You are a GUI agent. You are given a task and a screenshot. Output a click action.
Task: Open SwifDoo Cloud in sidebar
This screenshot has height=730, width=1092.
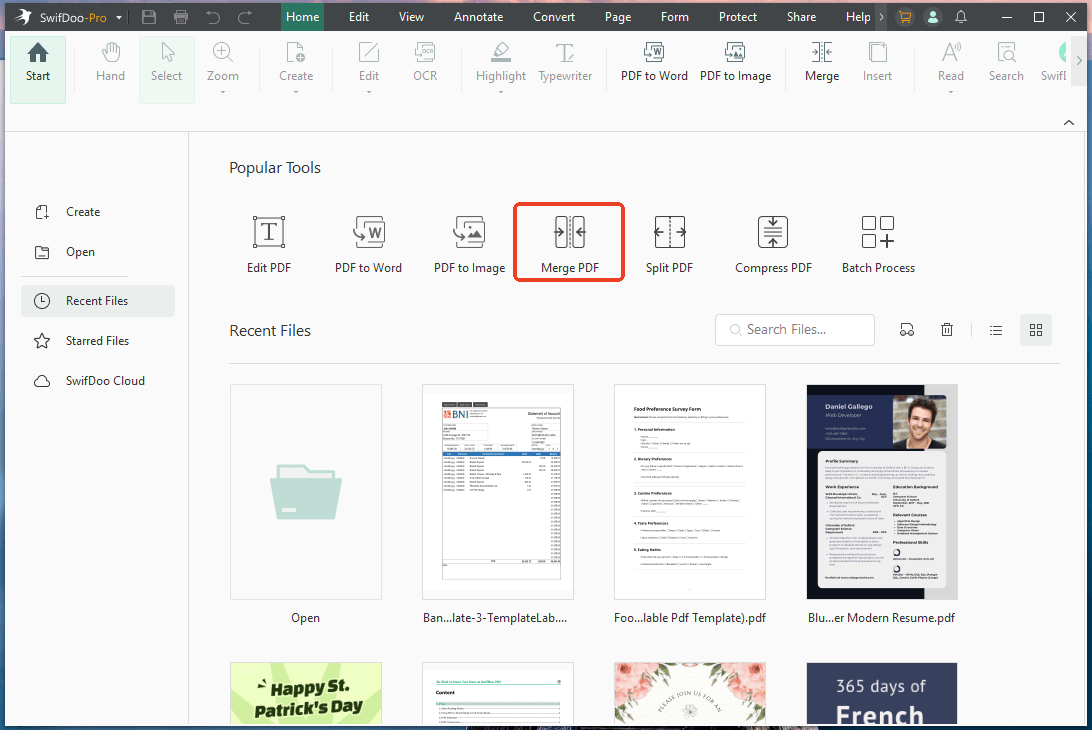click(x=98, y=381)
